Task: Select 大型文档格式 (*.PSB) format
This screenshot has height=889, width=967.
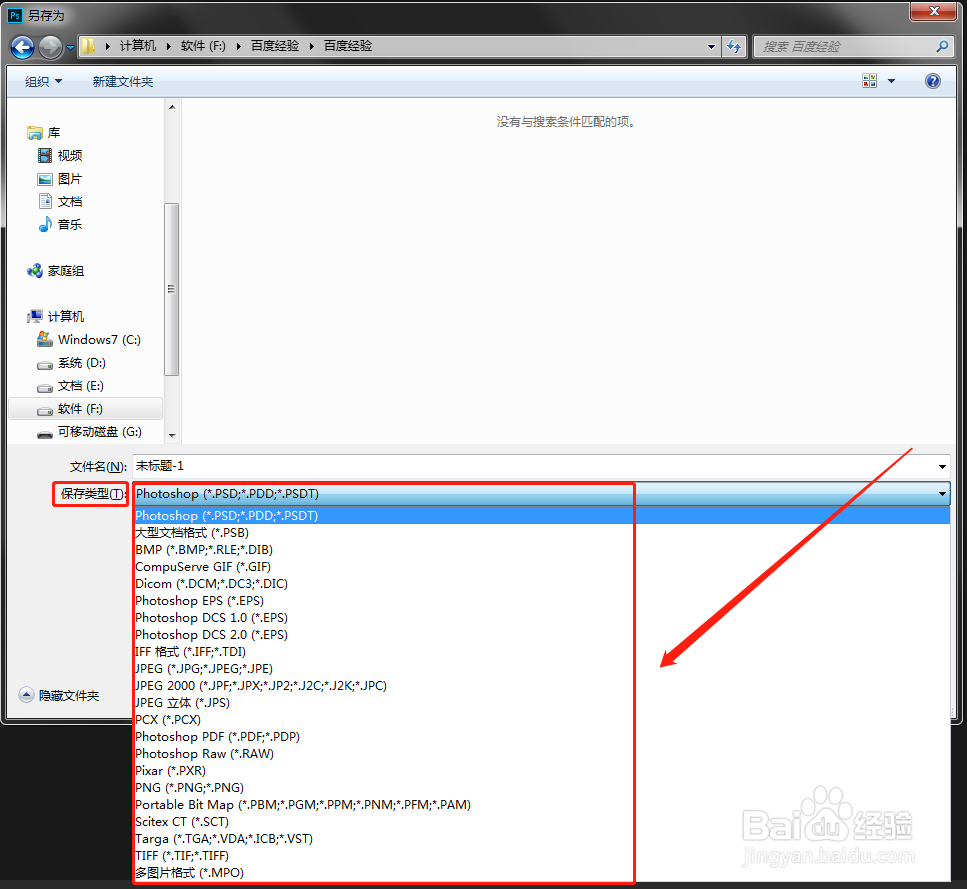Action: pyautogui.click(x=541, y=533)
